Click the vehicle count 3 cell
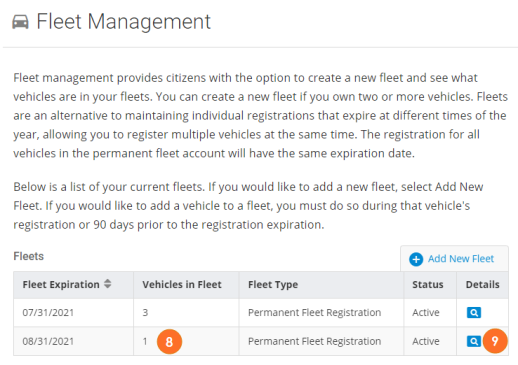Screen dimensions: 518x365 point(186,313)
